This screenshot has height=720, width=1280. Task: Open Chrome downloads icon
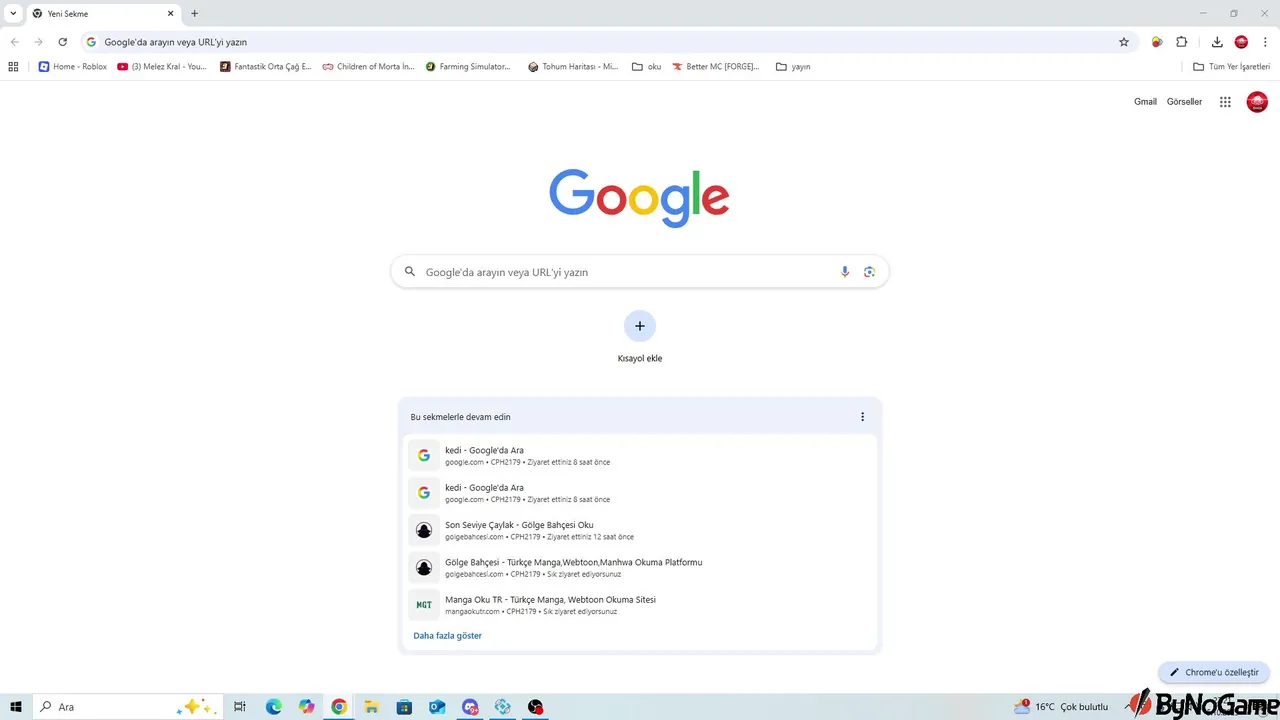click(x=1217, y=42)
